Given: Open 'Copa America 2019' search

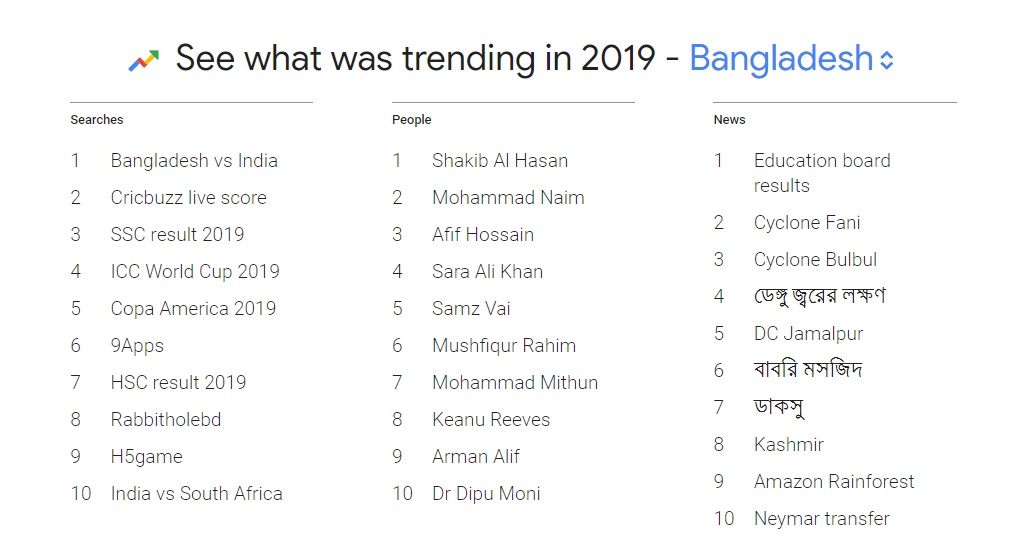Looking at the screenshot, I should pyautogui.click(x=193, y=309).
